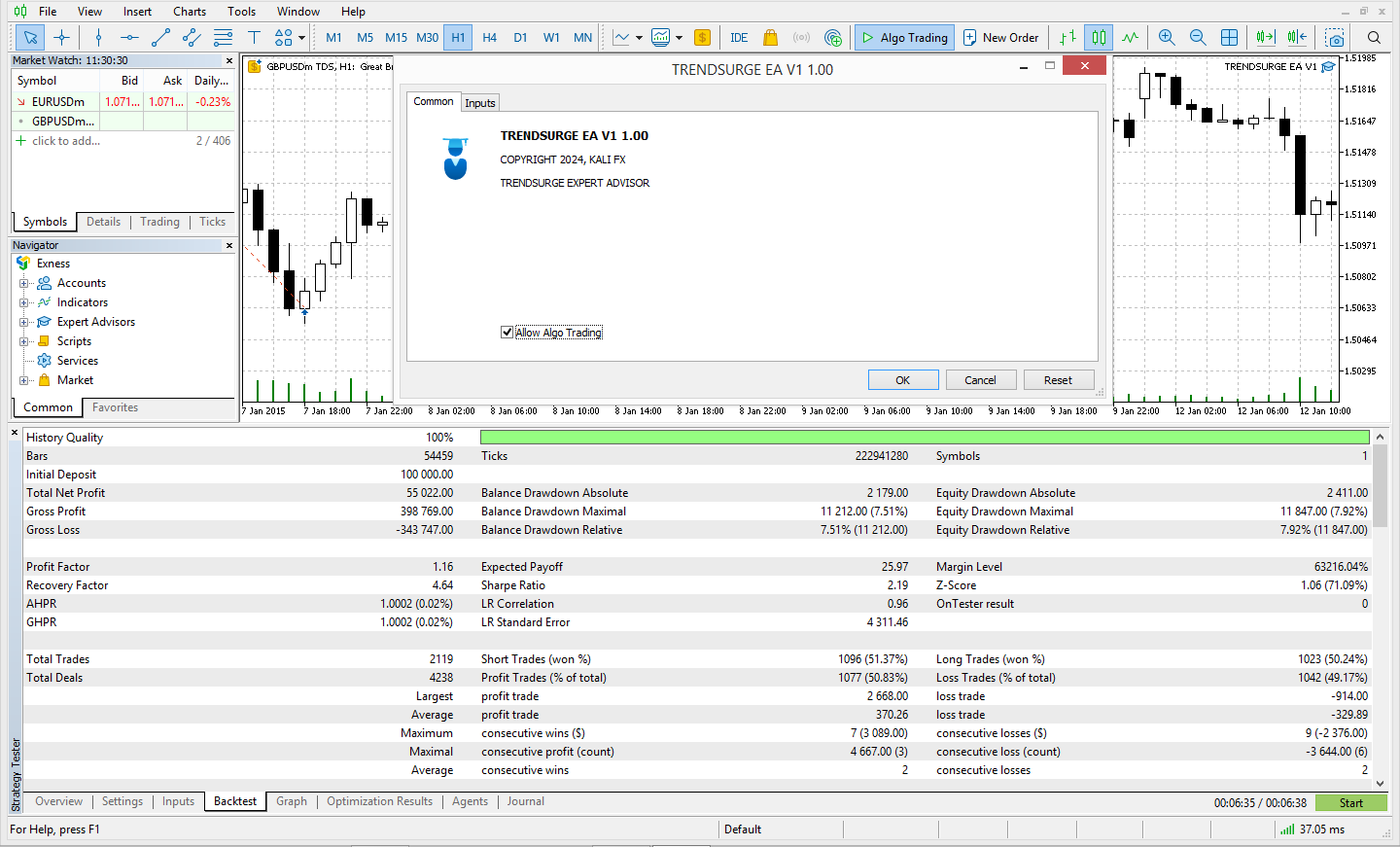The height and width of the screenshot is (847, 1400).
Task: Select the Trendline drawing tool
Action: (x=160, y=37)
